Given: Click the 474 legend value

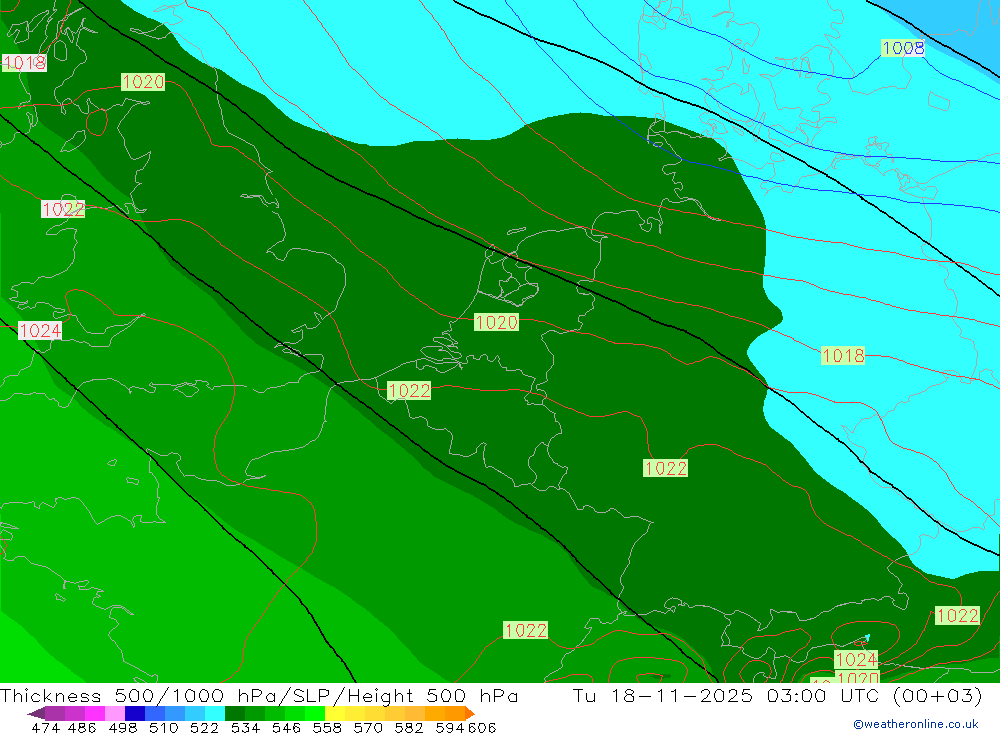Looking at the screenshot, I should point(46,728).
